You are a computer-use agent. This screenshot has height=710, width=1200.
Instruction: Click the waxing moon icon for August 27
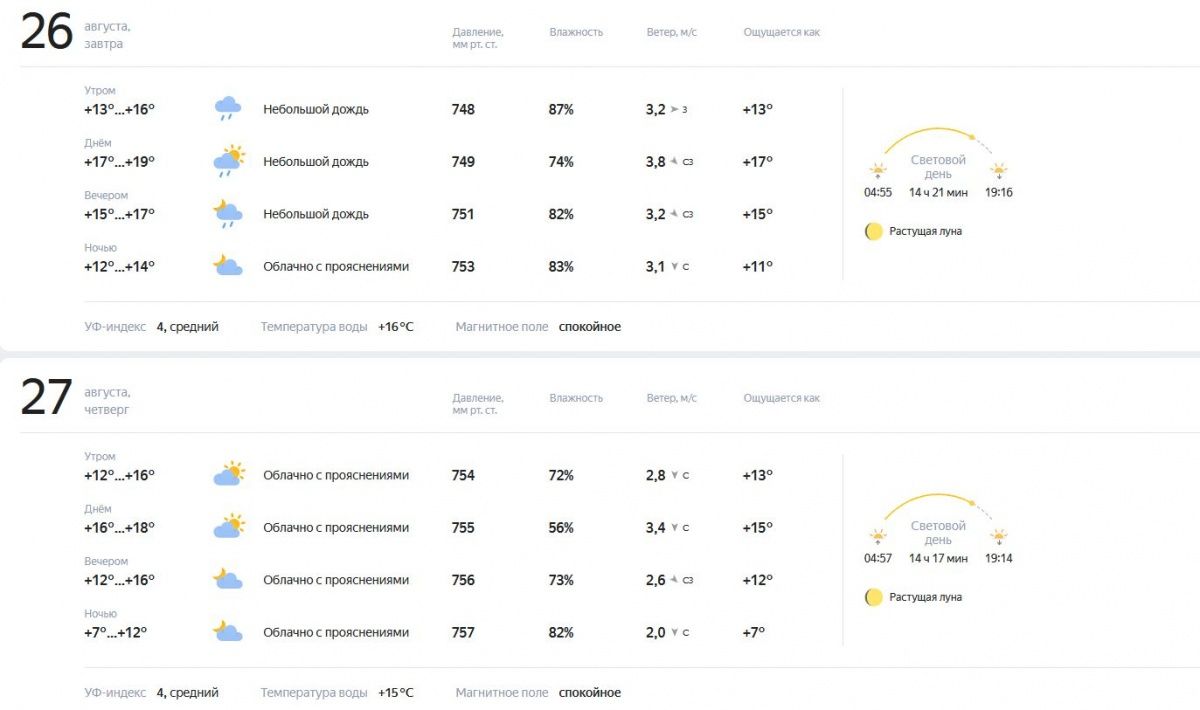[874, 597]
